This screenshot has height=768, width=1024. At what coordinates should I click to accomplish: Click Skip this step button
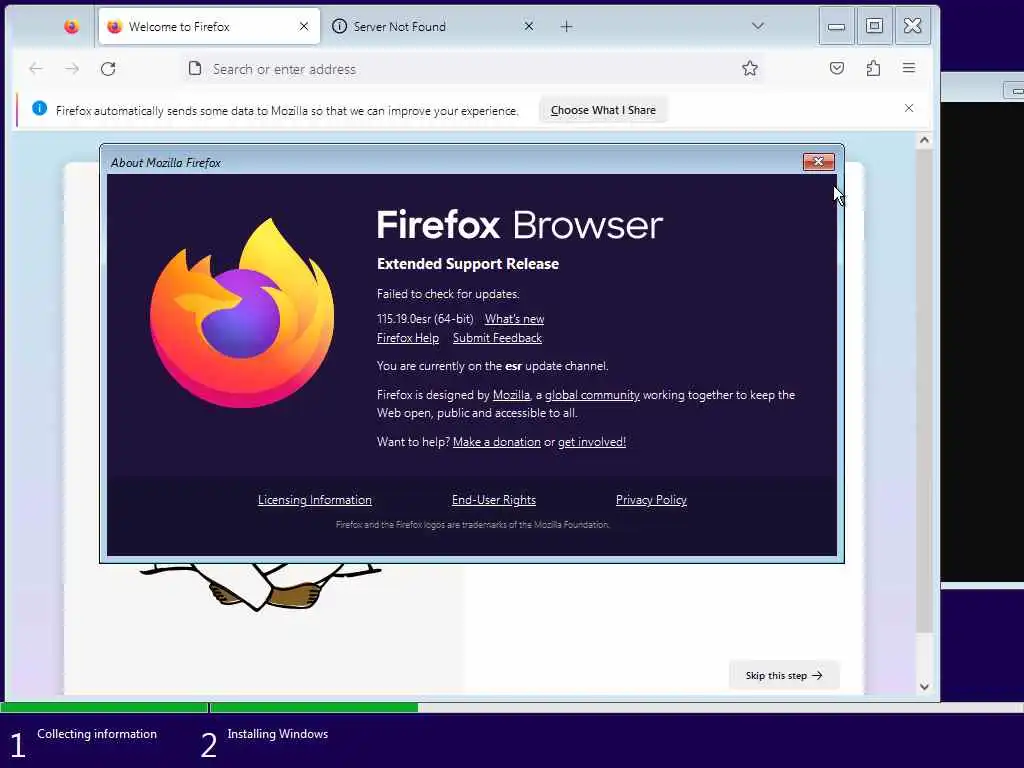point(784,675)
